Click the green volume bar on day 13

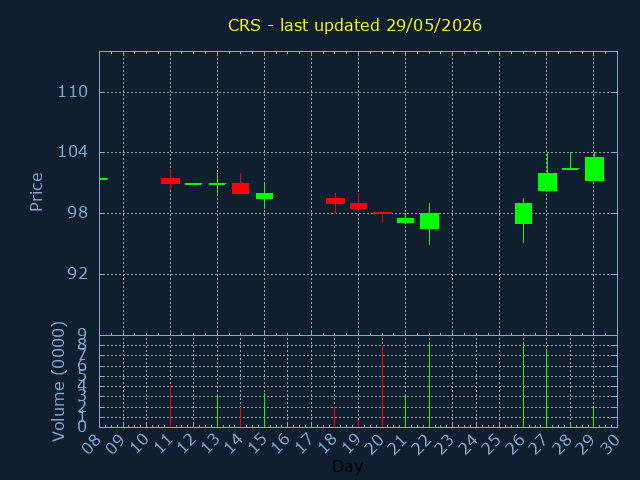pyautogui.click(x=217, y=411)
